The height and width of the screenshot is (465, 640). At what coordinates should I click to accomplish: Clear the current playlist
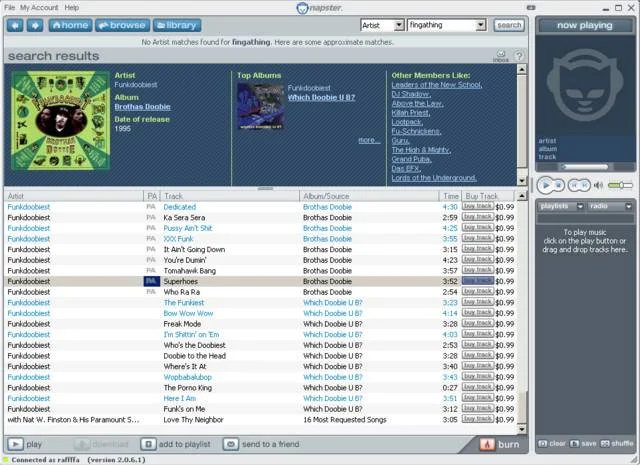(552, 443)
